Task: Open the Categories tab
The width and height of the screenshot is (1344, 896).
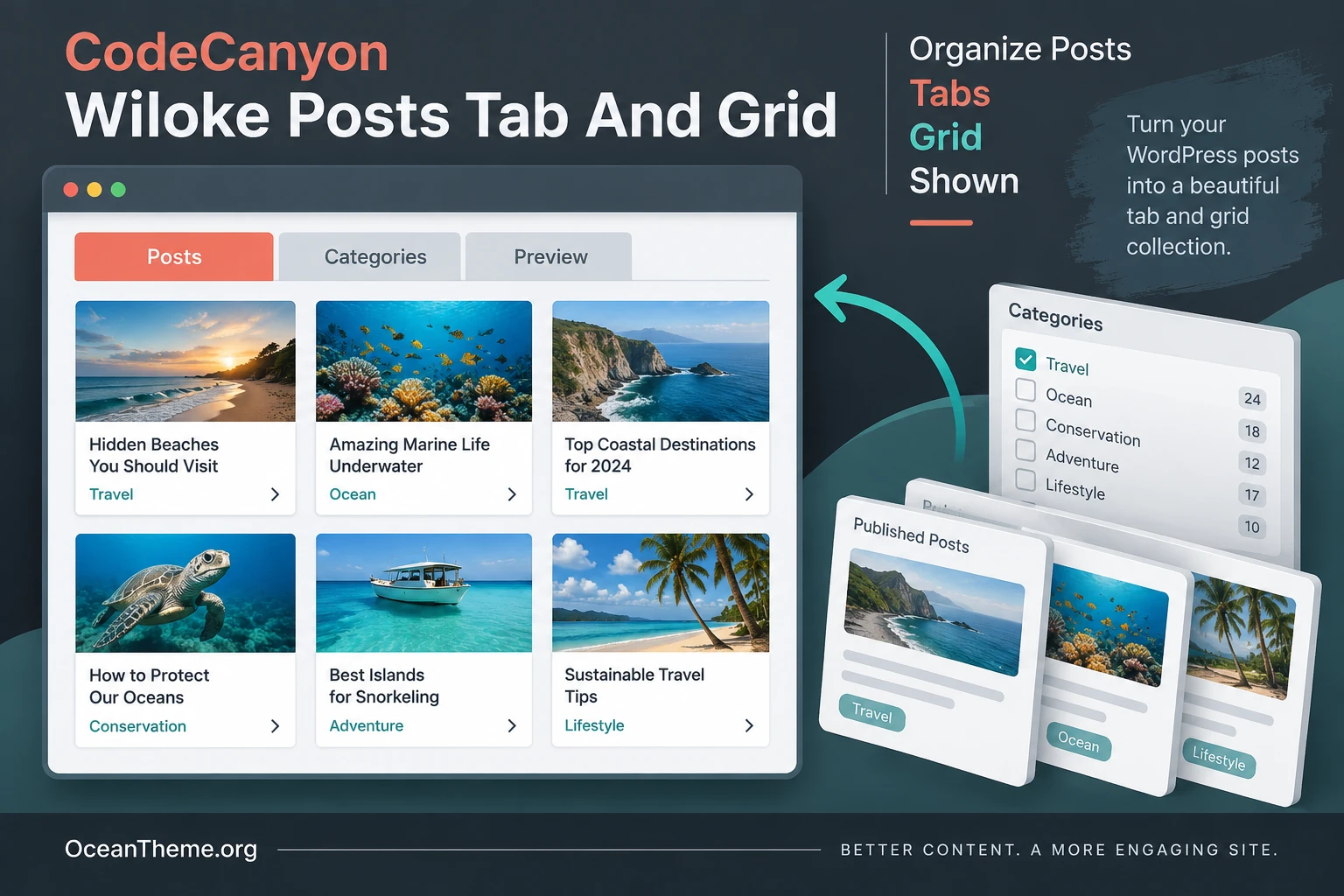Action: (370, 256)
